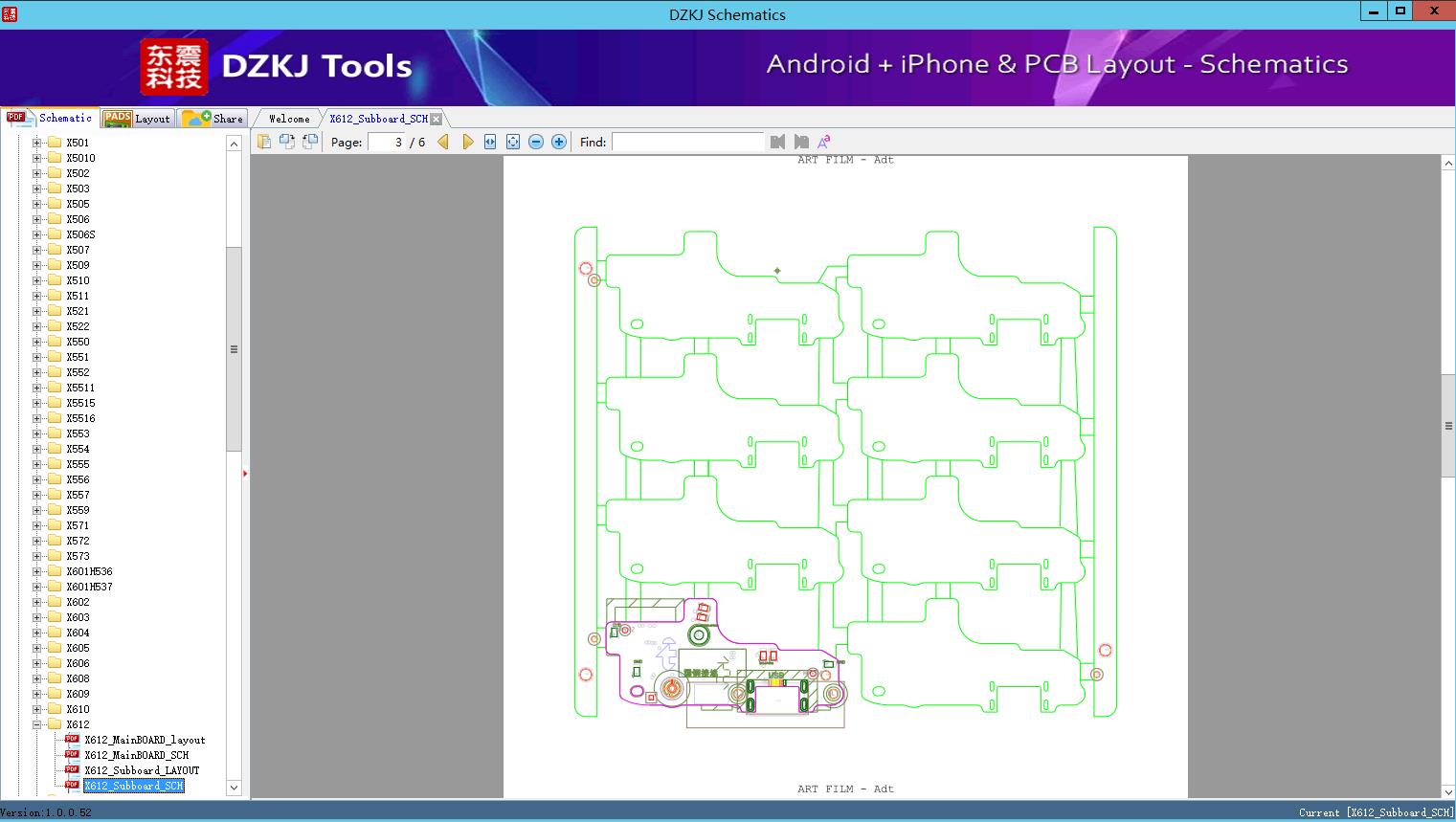
Task: Click the Find search box
Action: pyautogui.click(x=688, y=142)
